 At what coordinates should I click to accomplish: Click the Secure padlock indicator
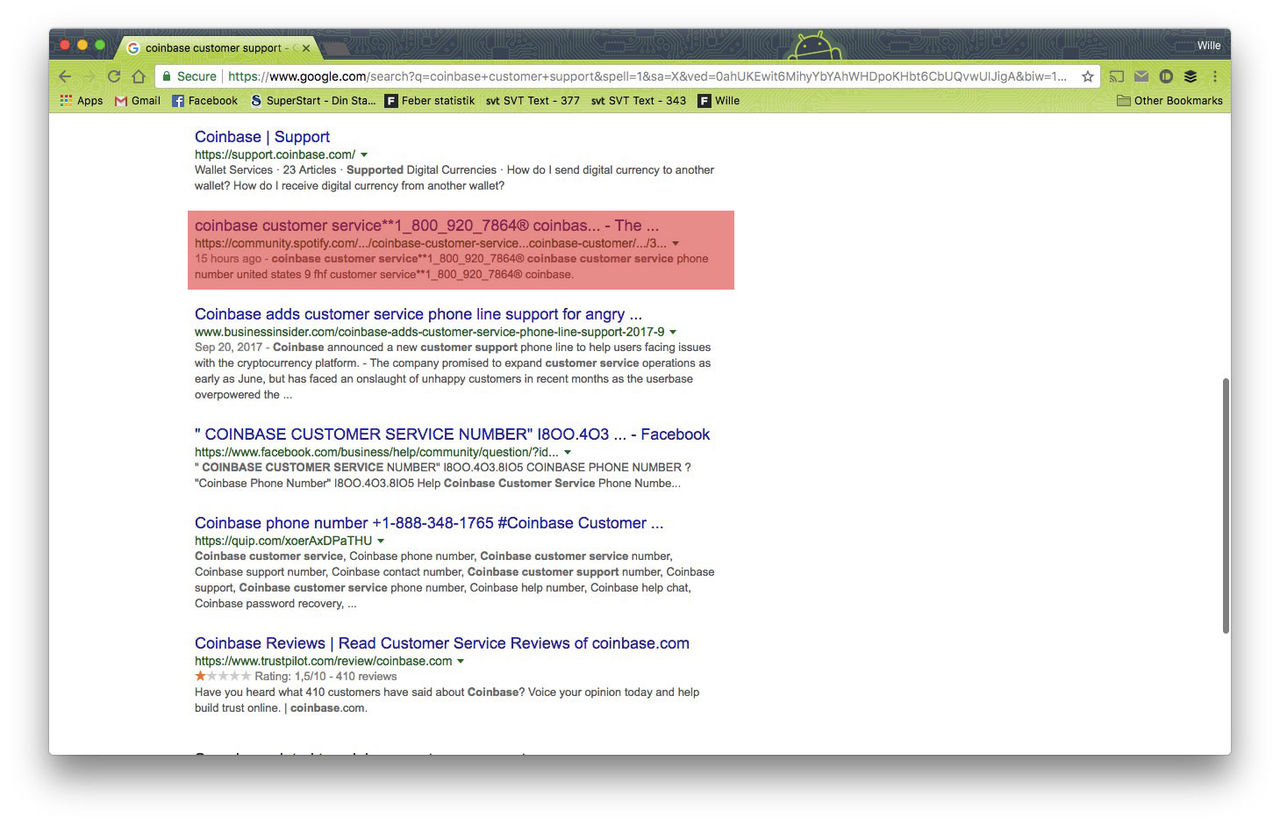click(x=188, y=77)
